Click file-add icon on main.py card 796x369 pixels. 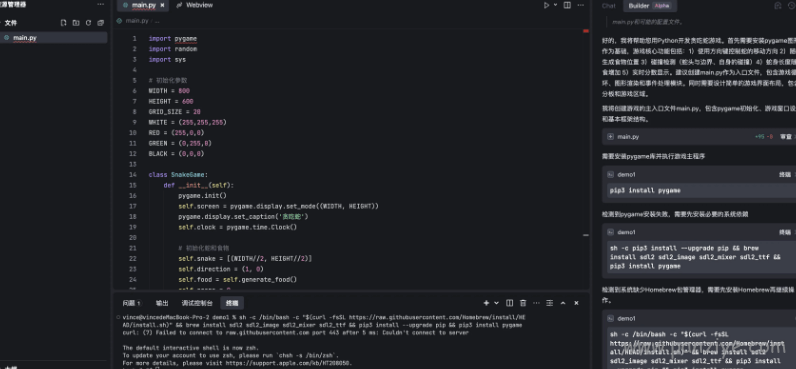click(x=610, y=137)
